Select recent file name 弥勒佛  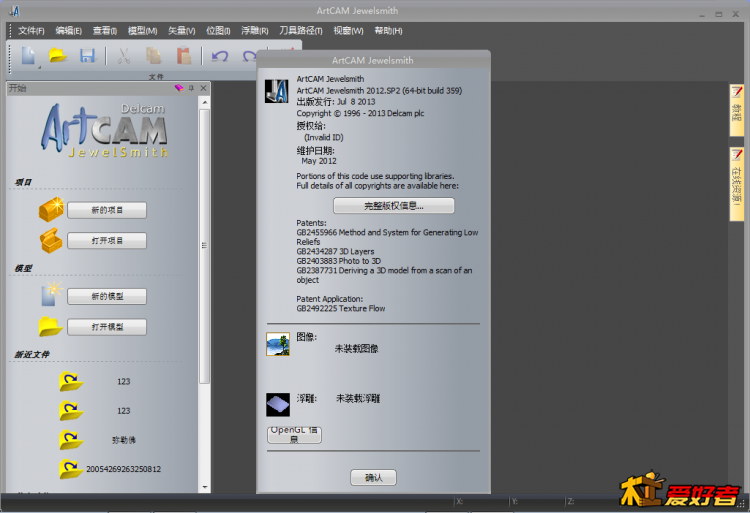[x=124, y=440]
